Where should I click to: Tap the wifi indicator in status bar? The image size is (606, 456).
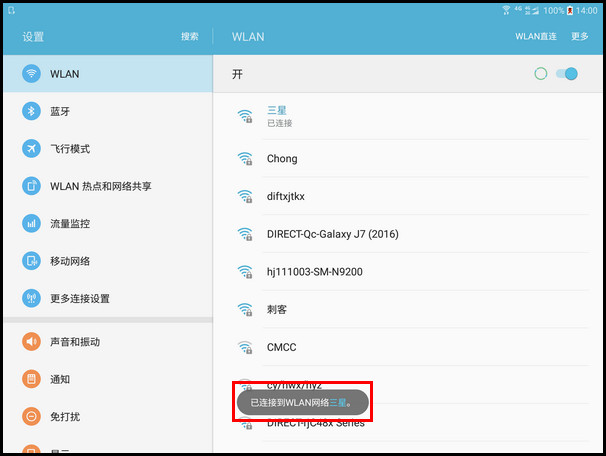tap(506, 10)
